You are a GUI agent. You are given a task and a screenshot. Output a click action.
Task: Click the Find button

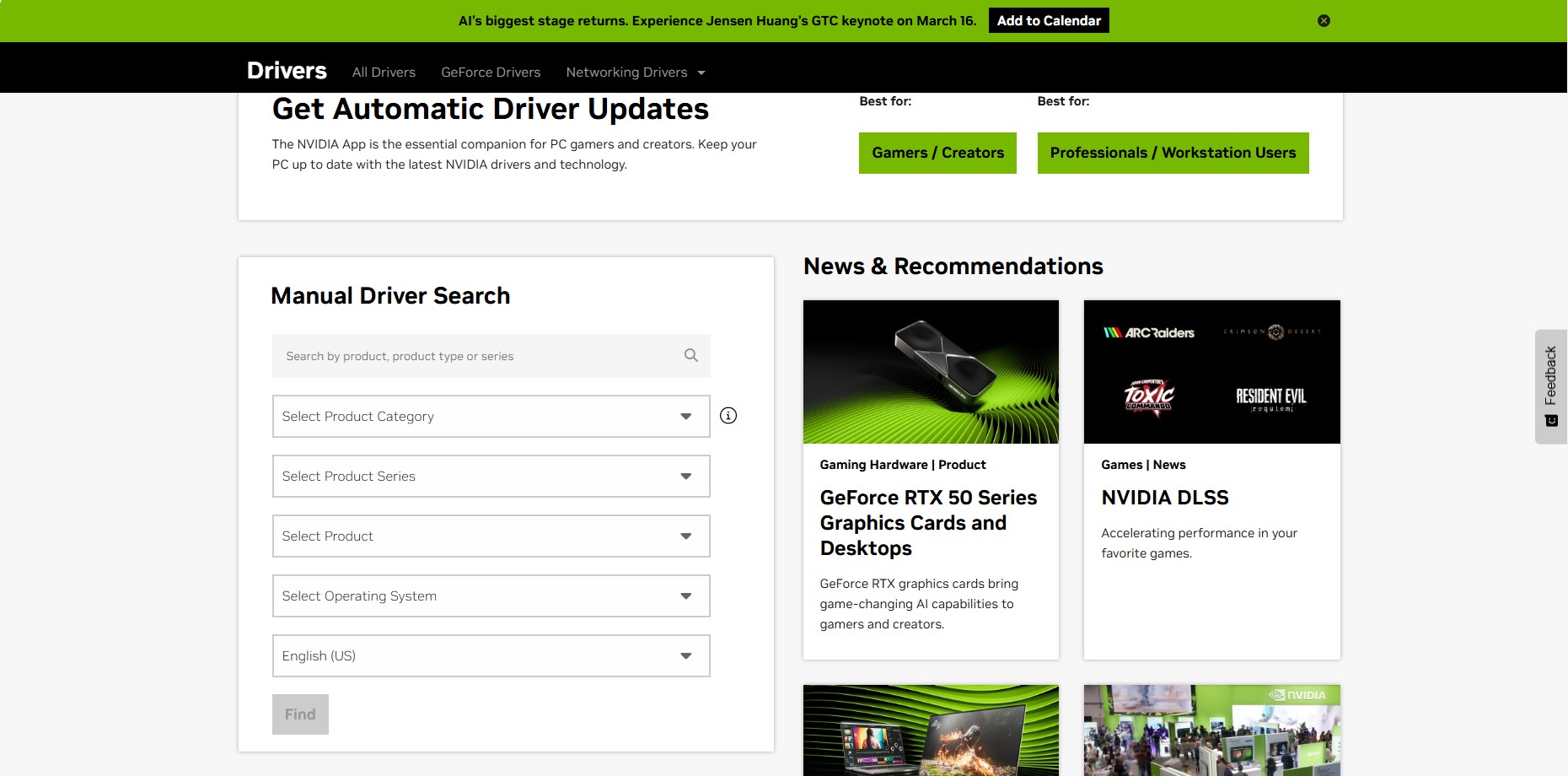300,714
